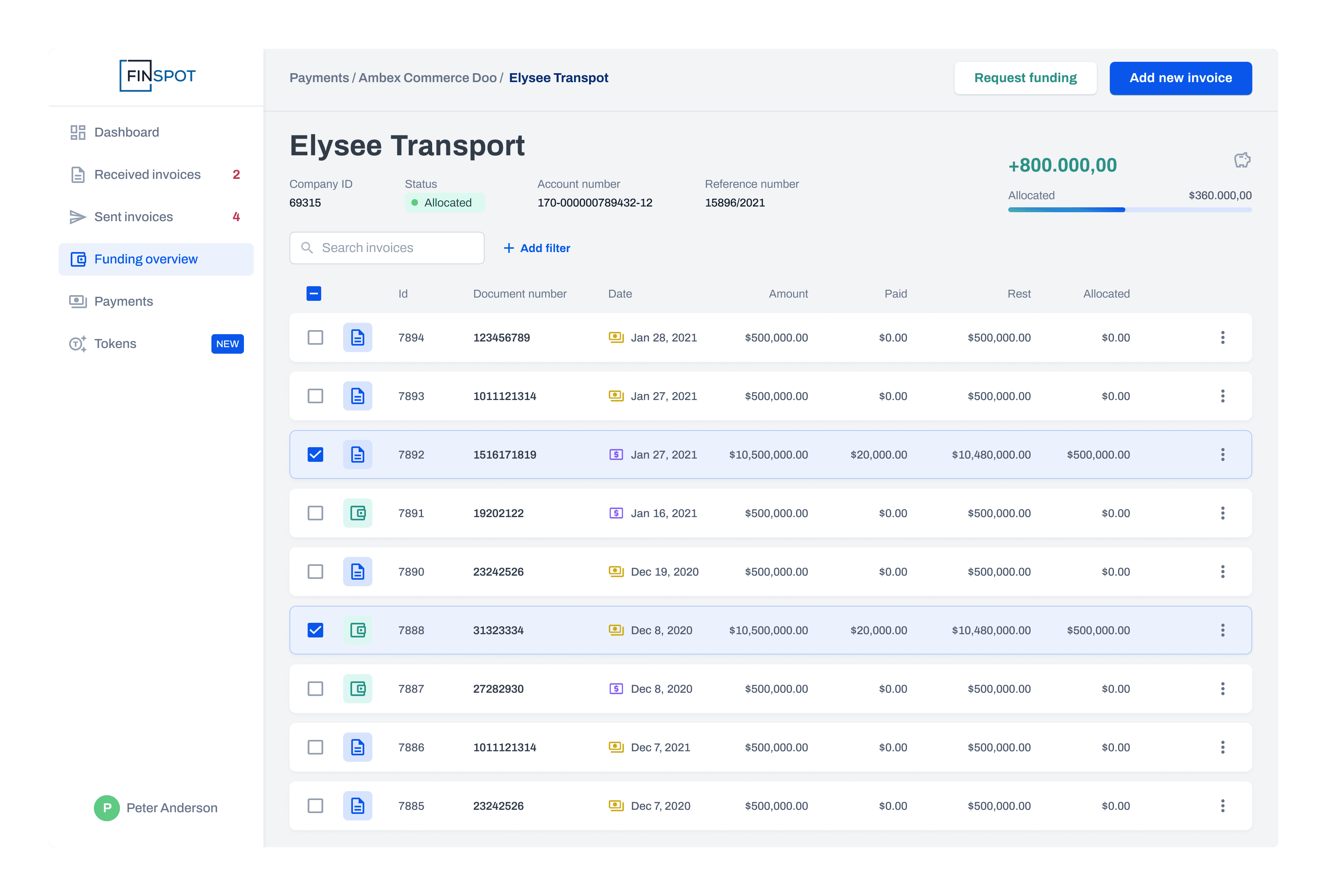Check the box for invoice 7893
1327x896 pixels.
click(x=315, y=396)
